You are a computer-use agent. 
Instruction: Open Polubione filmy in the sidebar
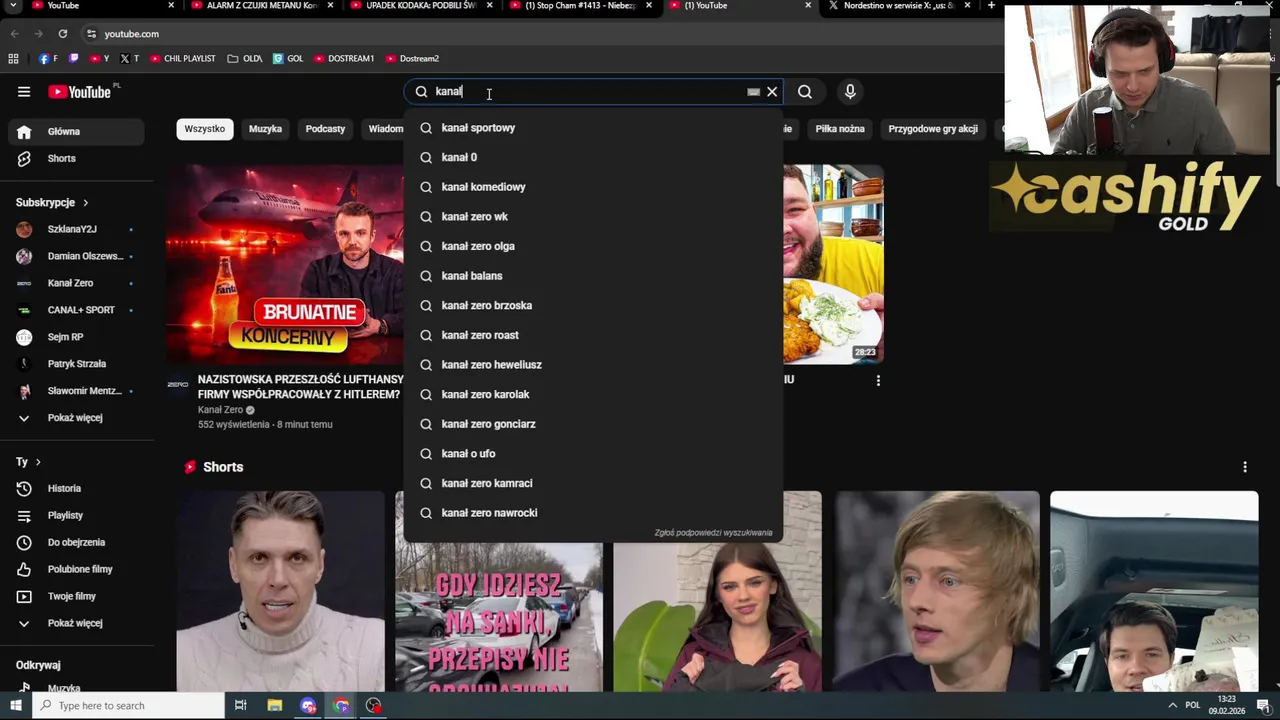pos(76,570)
